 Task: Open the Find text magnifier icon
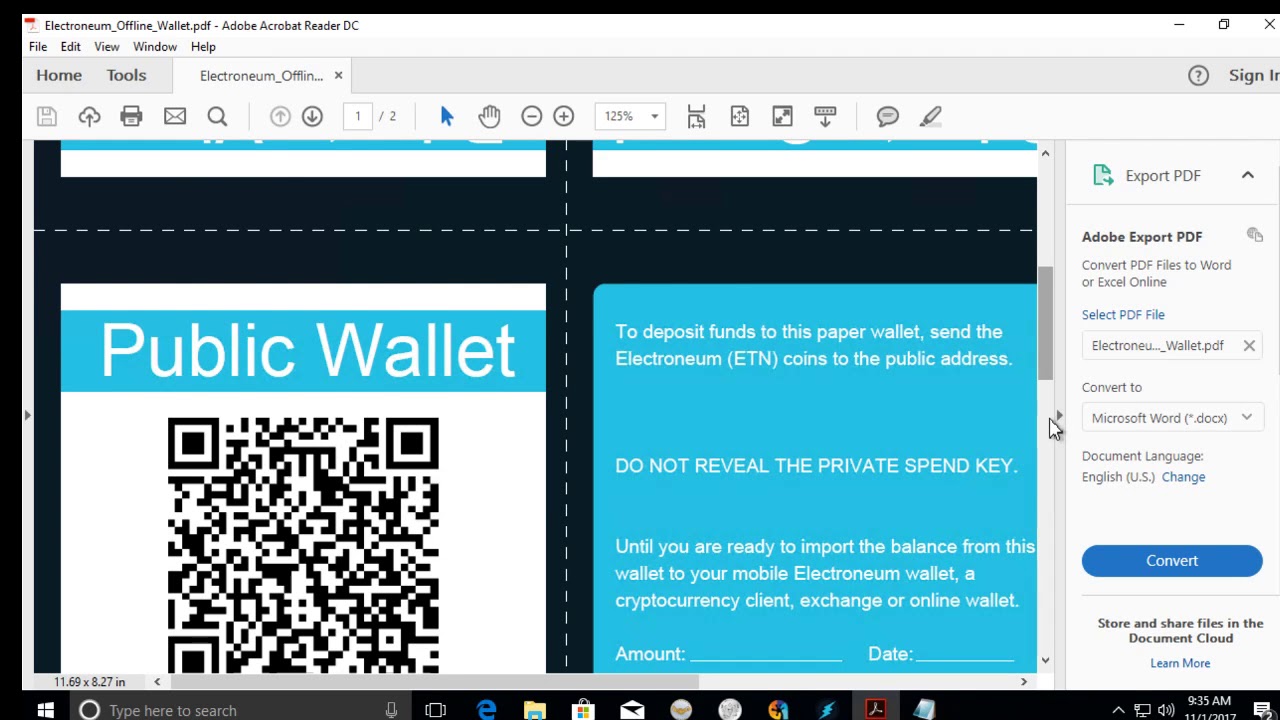click(x=217, y=116)
